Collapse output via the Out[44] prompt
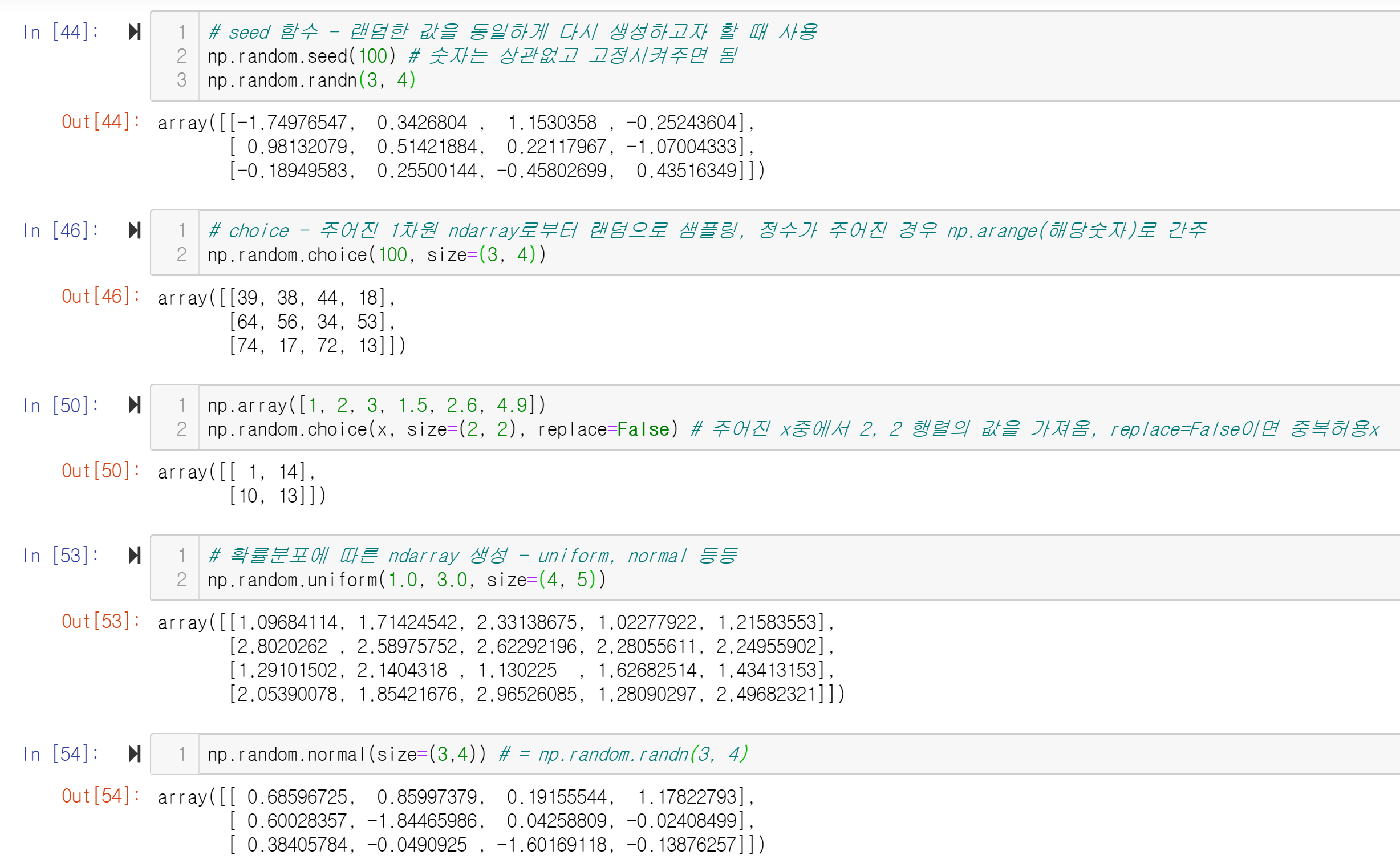Viewport: 1400px width, 859px height. (100, 121)
